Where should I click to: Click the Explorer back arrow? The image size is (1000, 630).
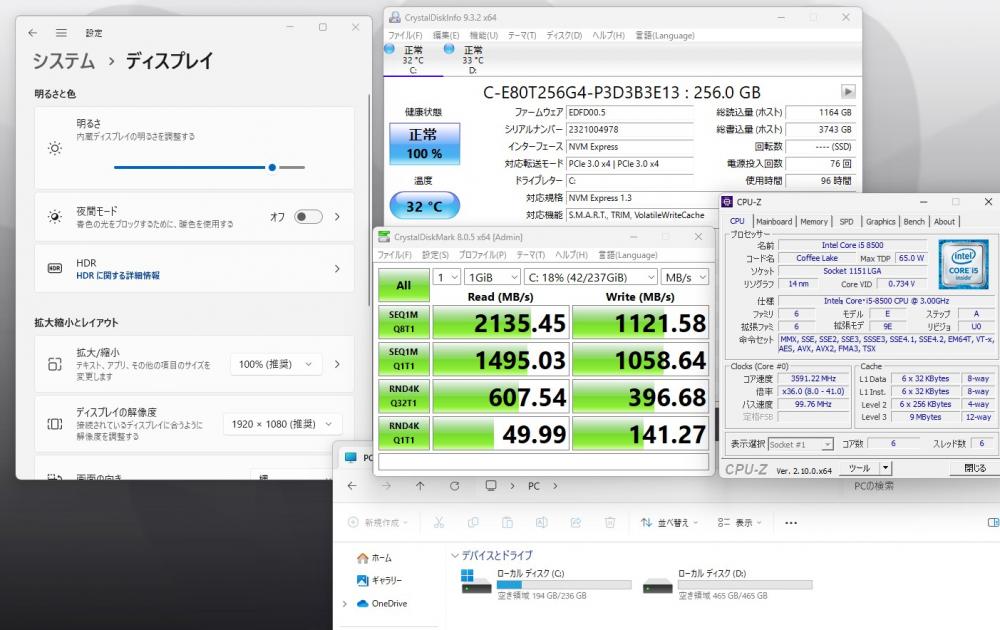coord(352,486)
